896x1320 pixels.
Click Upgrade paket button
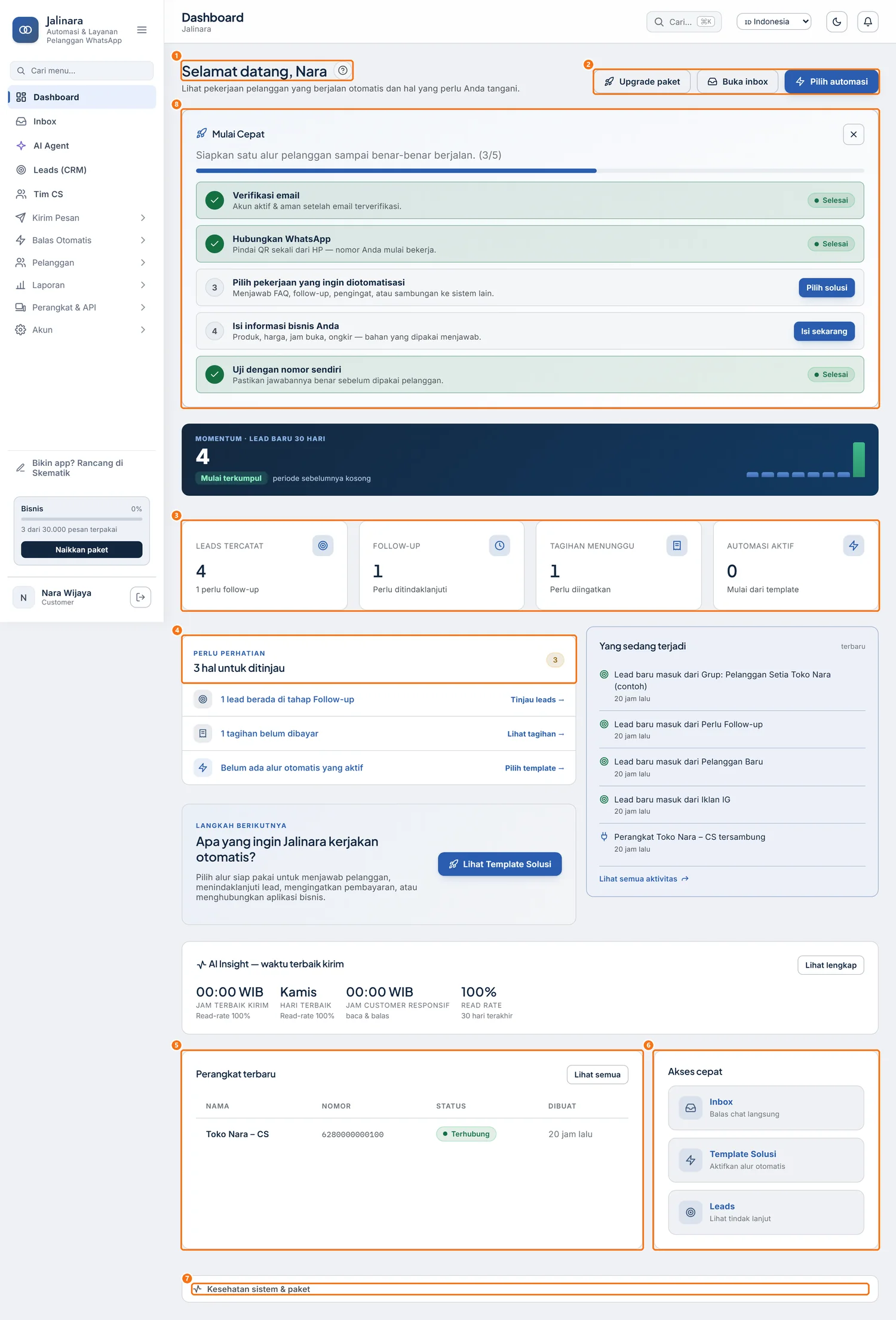pos(642,81)
